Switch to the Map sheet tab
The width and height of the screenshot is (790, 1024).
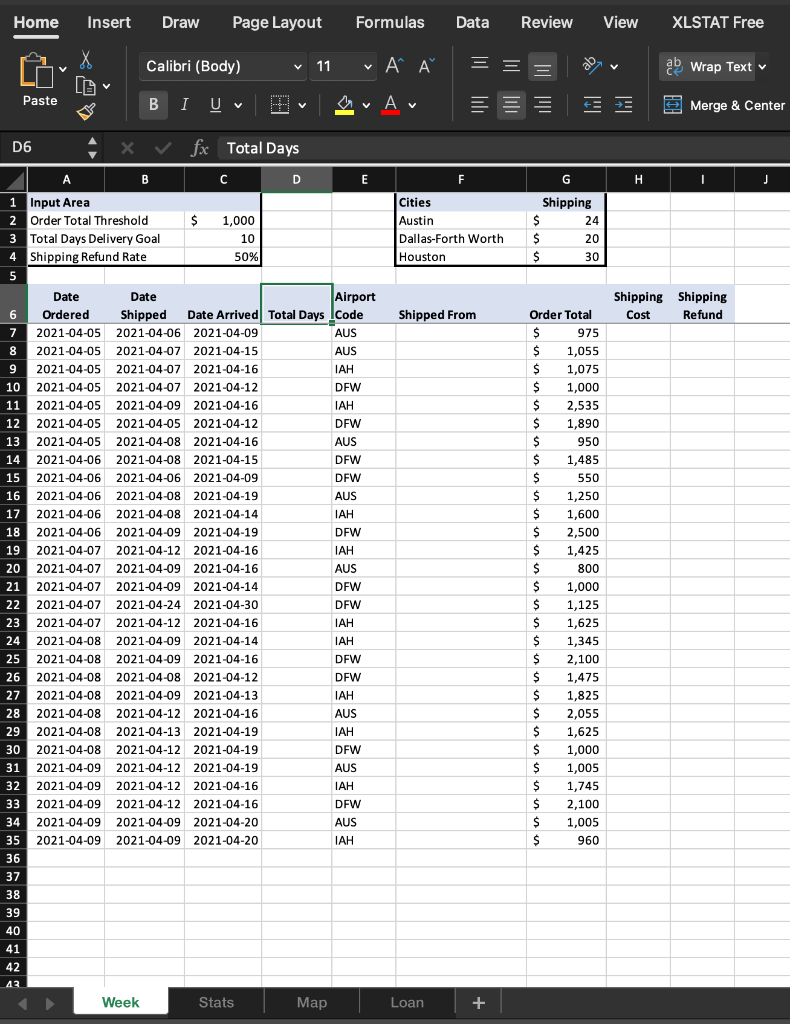312,1002
